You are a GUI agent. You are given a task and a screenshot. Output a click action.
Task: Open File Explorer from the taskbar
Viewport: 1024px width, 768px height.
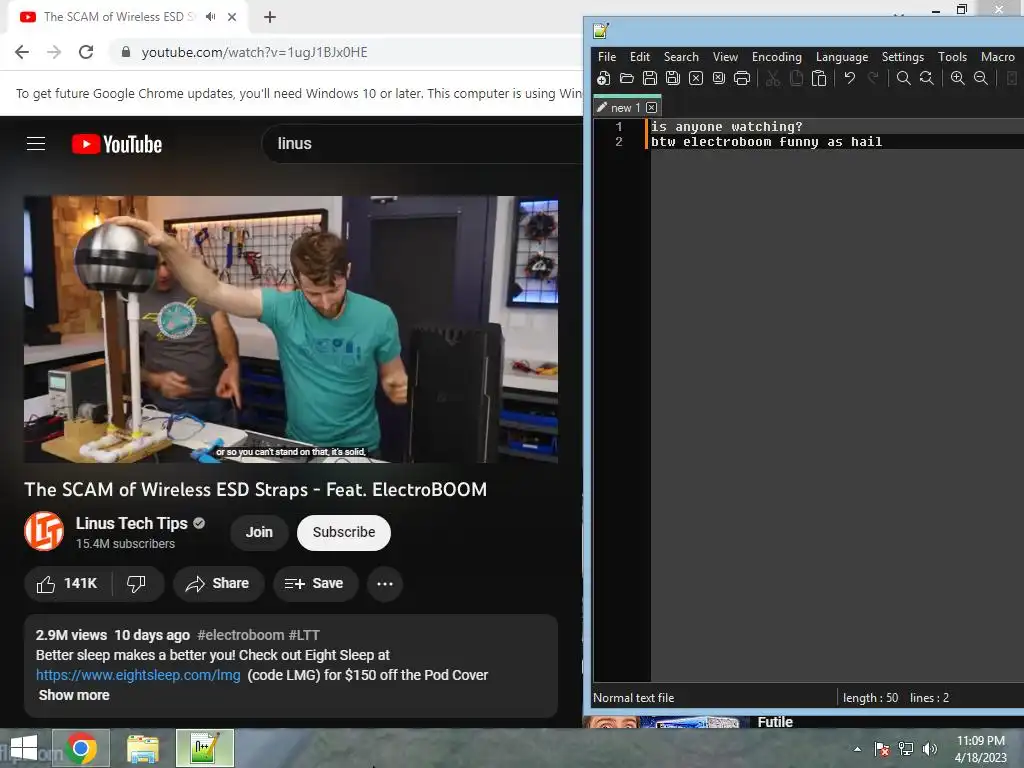[x=142, y=748]
